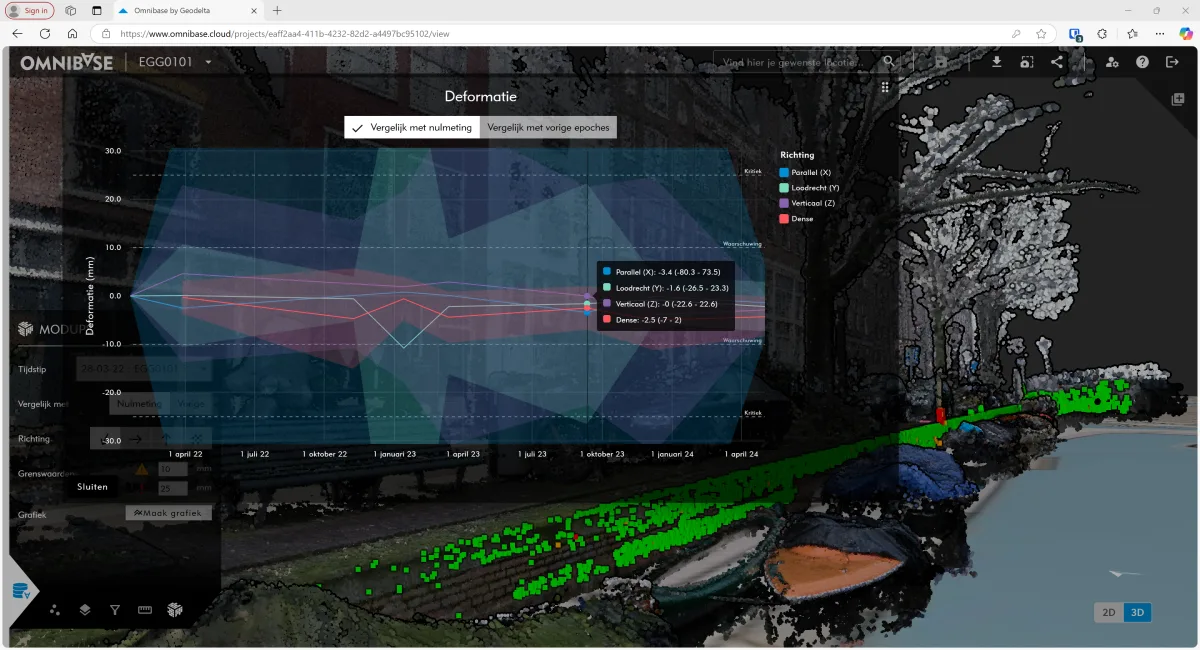Toggle Parallel (X) series in legend
This screenshot has width=1200, height=650.
coord(806,172)
